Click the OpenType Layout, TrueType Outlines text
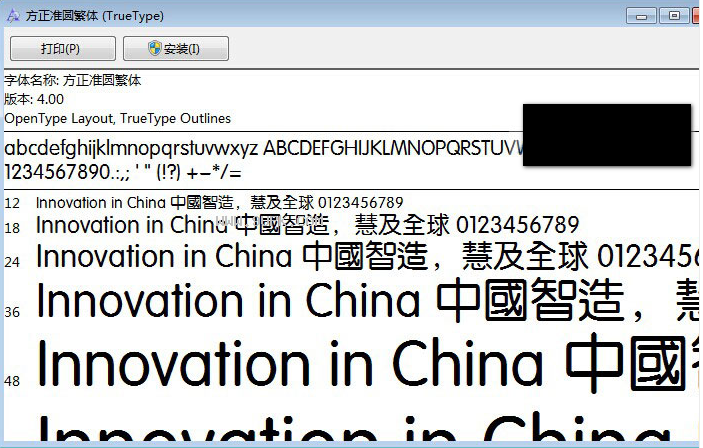 117,118
